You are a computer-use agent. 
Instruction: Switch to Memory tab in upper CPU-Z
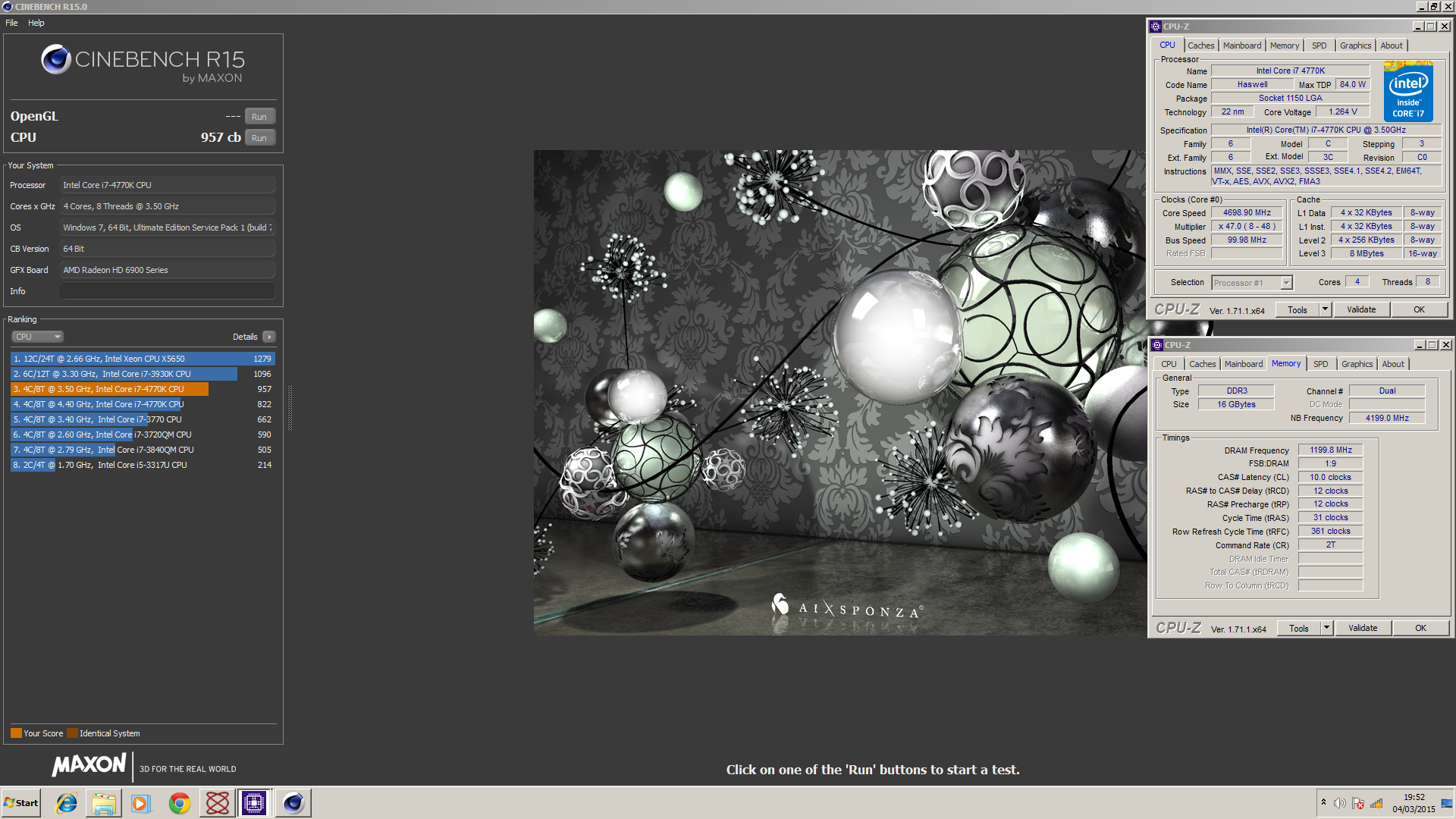pyautogui.click(x=1285, y=45)
